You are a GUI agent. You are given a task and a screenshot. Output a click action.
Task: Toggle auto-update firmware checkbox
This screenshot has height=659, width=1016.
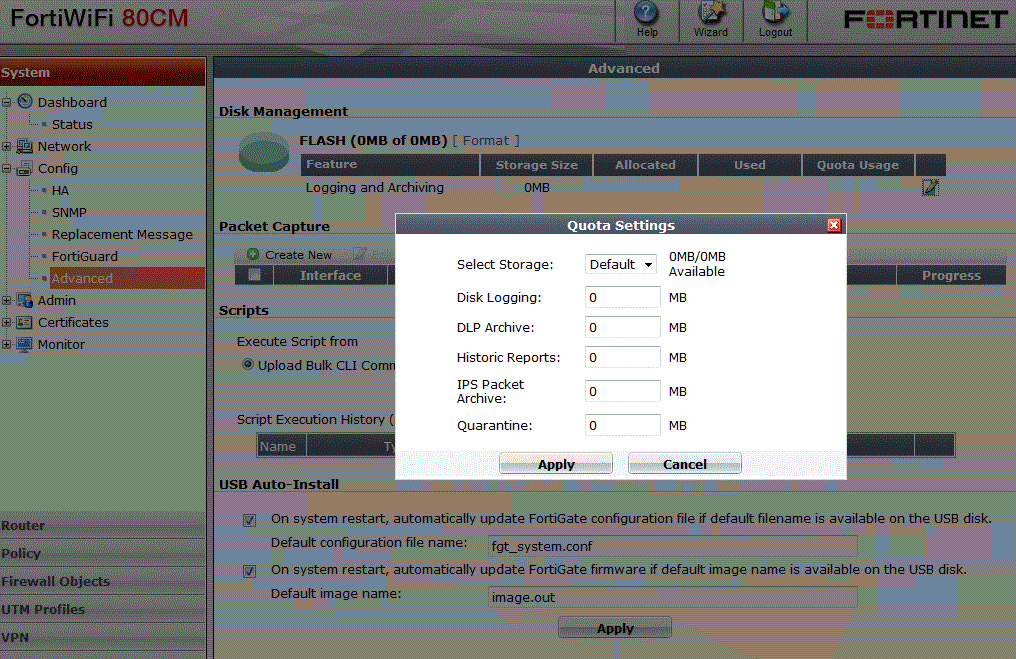(x=249, y=571)
